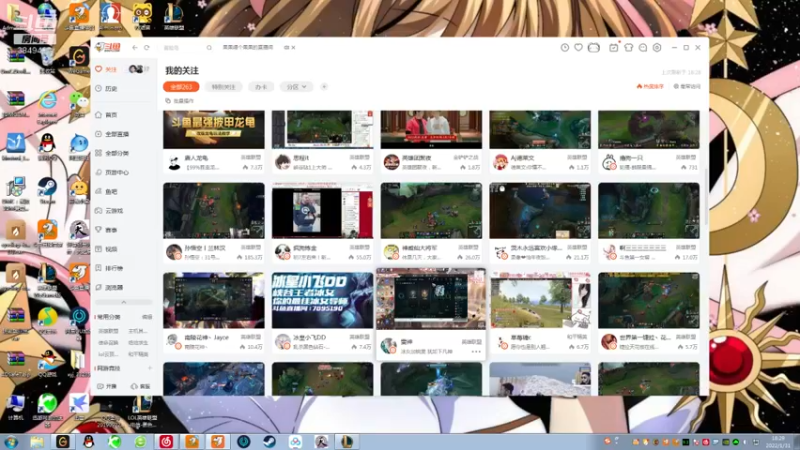
Task: Close the open stream tab with its X
Action: pyautogui.click(x=293, y=47)
